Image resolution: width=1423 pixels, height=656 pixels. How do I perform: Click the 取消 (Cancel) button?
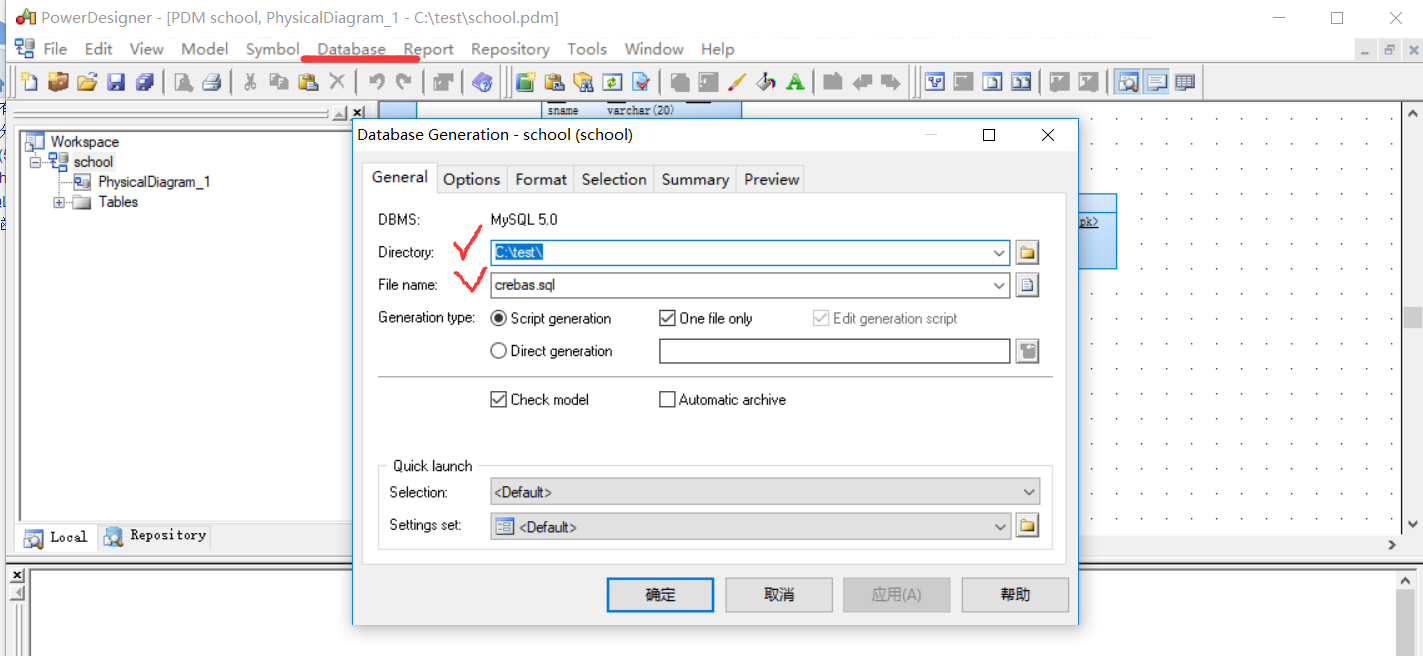click(779, 594)
